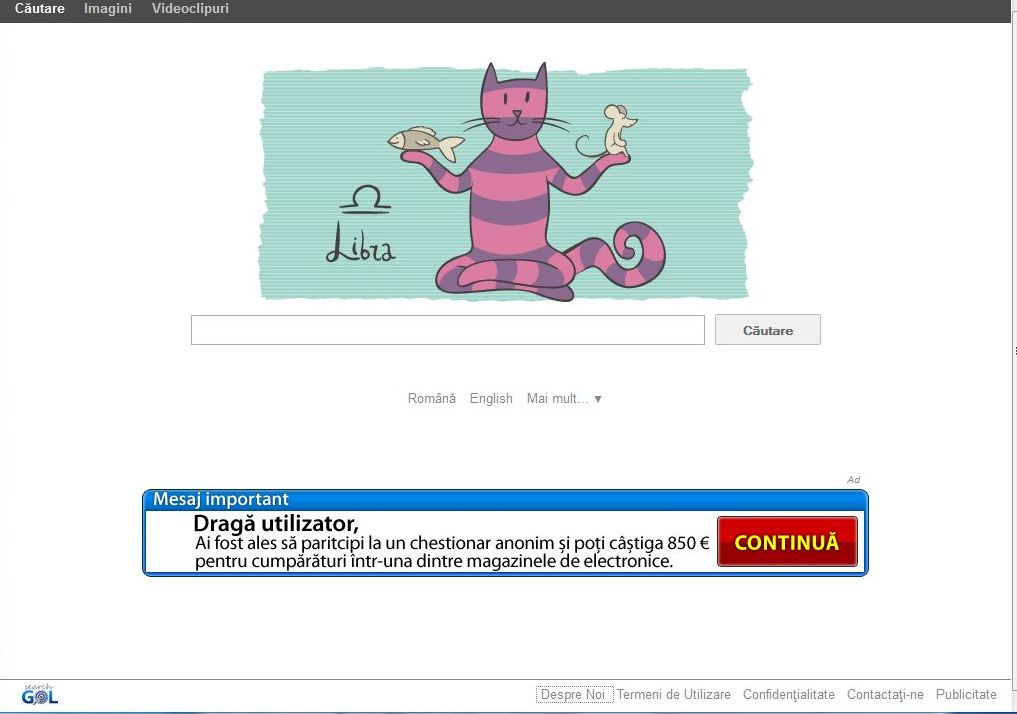Switch to the Videoclipuri tab
The height and width of the screenshot is (714, 1017).
(189, 9)
